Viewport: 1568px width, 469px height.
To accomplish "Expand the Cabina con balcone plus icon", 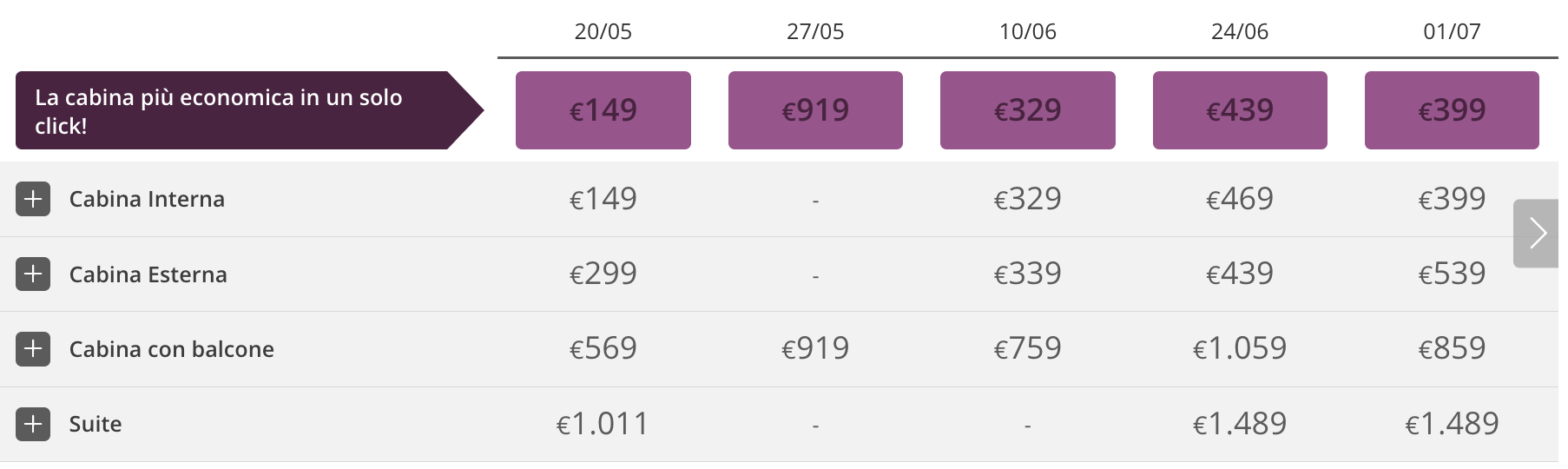I will pyautogui.click(x=33, y=349).
